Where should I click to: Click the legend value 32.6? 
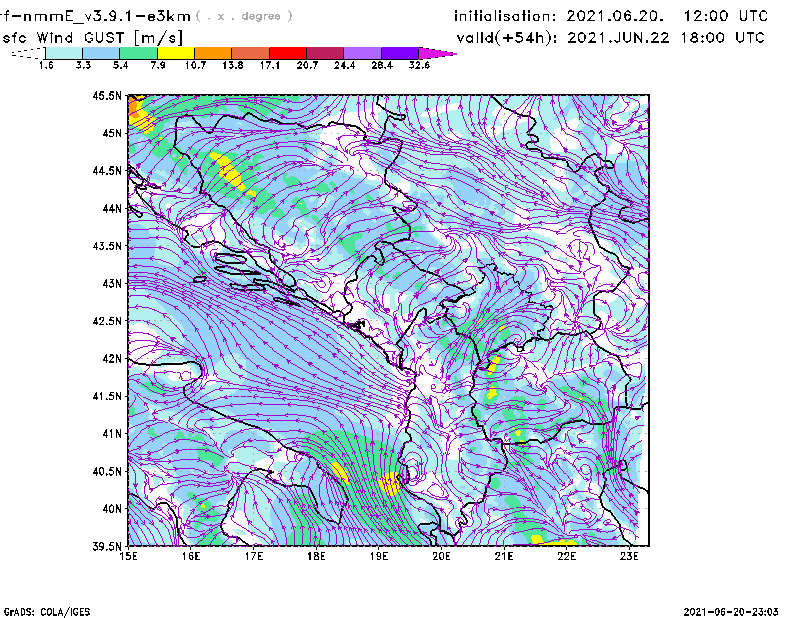point(419,65)
